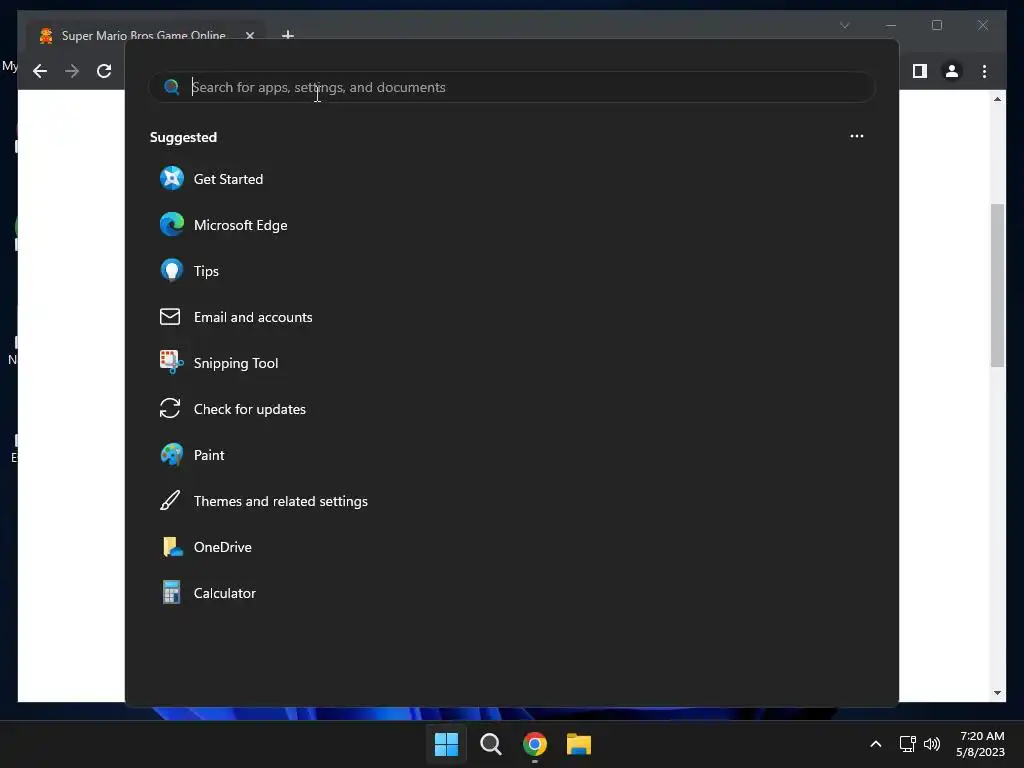Open the Tips lightbulb icon
This screenshot has height=768, width=1024.
tap(172, 270)
